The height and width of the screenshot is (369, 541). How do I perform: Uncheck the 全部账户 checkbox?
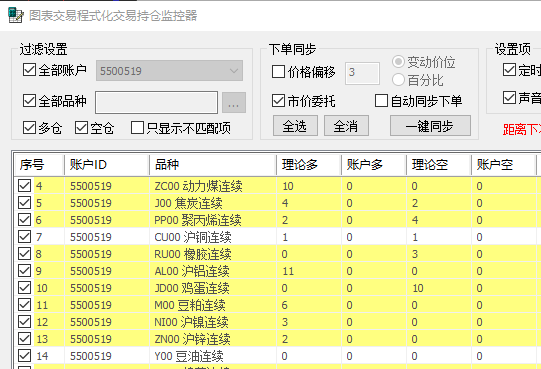[29, 69]
